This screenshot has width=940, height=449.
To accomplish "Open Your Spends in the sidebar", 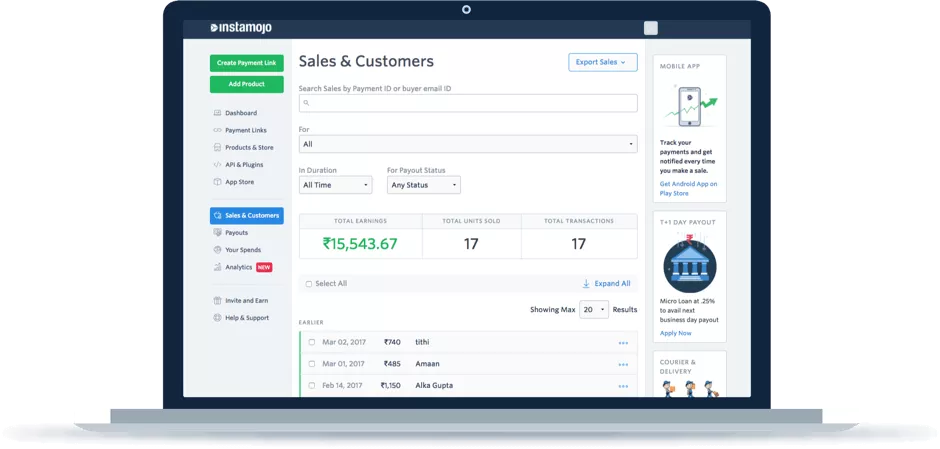I will point(243,249).
